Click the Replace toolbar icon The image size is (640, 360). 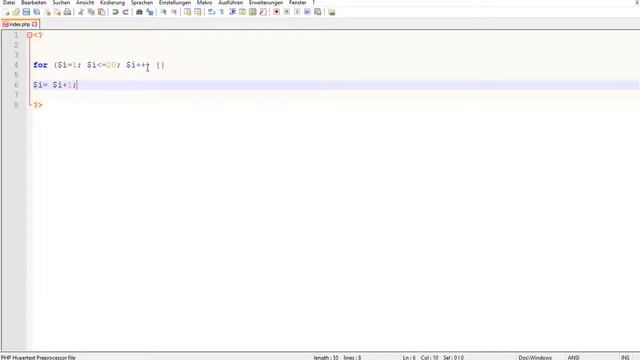[150, 12]
